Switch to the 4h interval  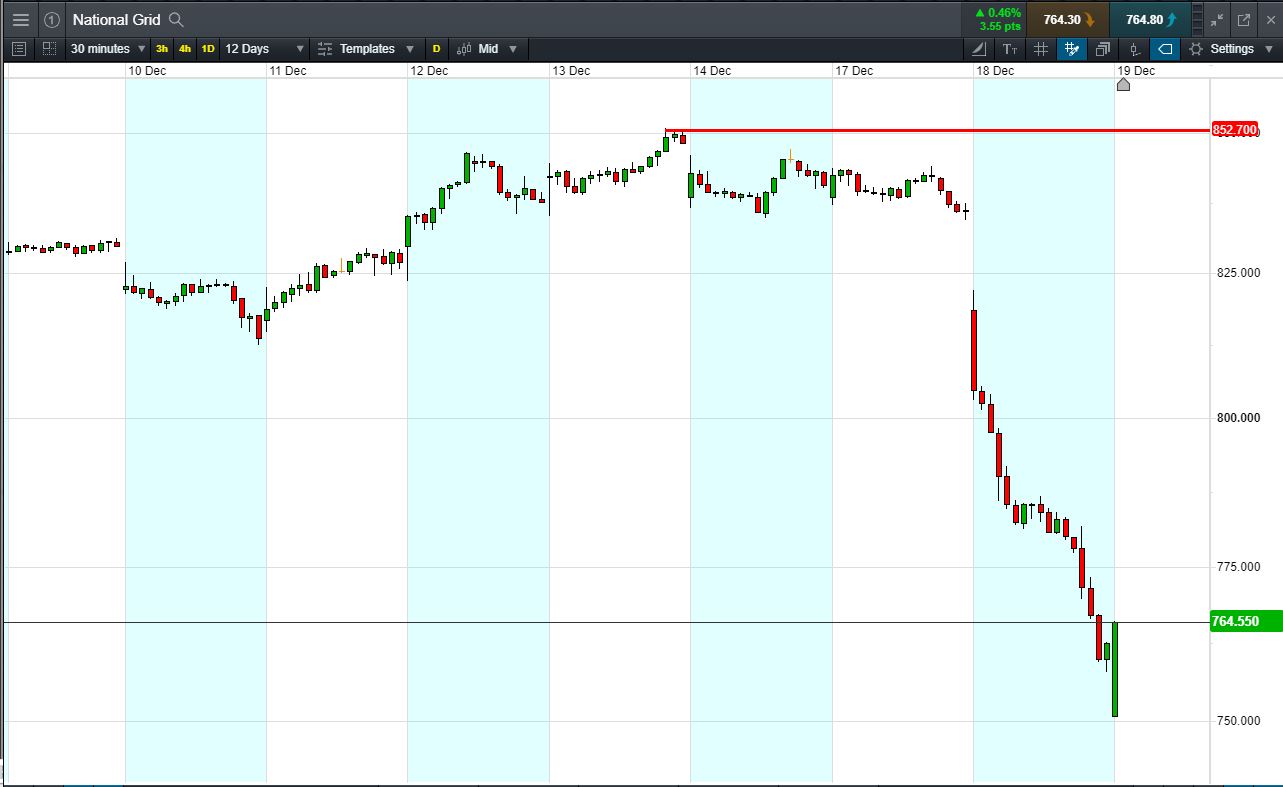[x=185, y=49]
